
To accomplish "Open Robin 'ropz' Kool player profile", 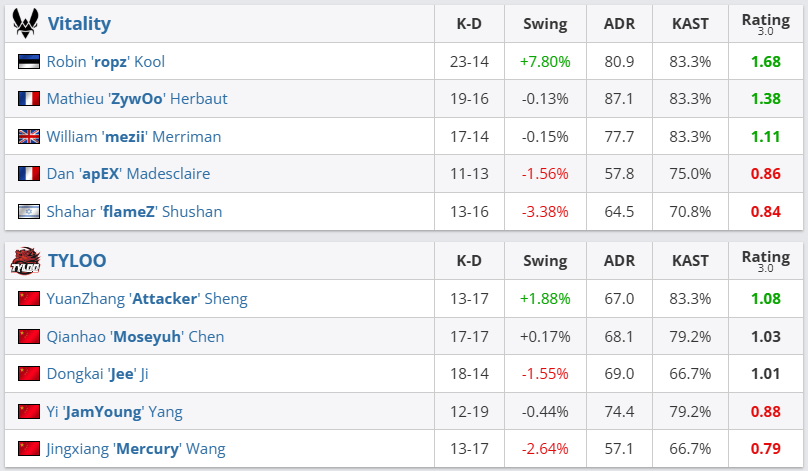I will pos(105,62).
